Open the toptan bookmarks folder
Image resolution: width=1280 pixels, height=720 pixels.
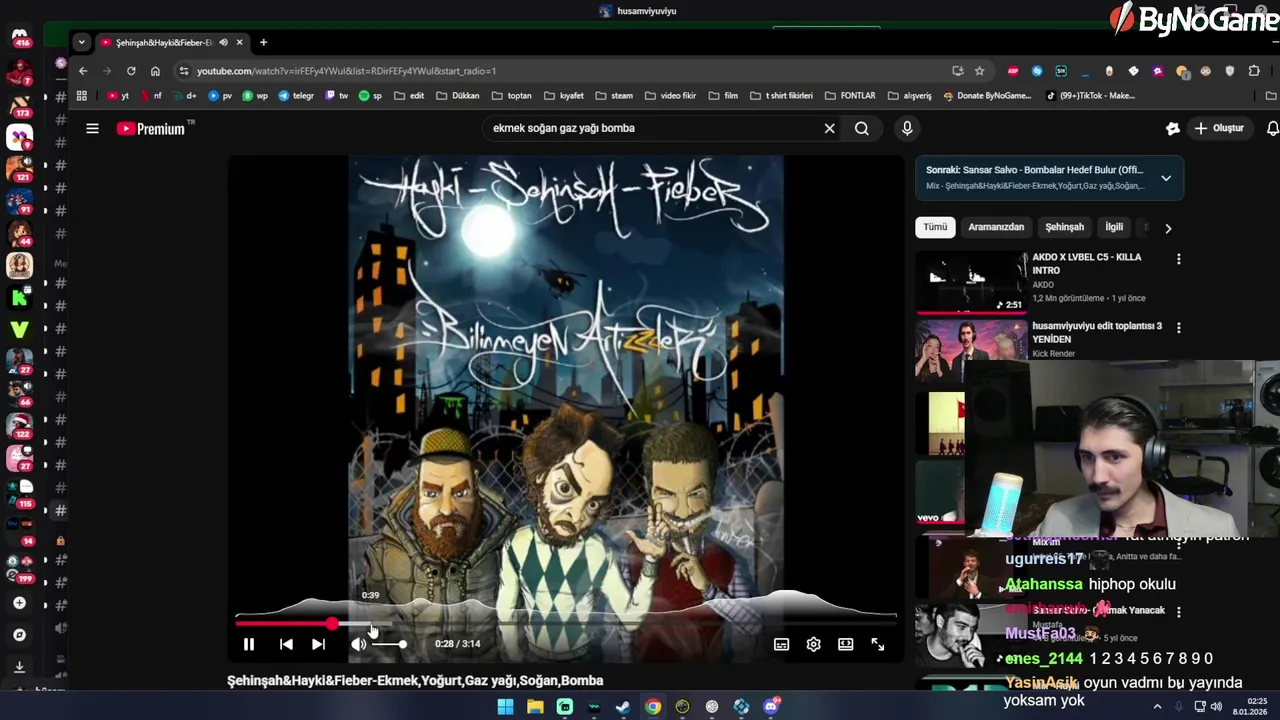pyautogui.click(x=512, y=96)
